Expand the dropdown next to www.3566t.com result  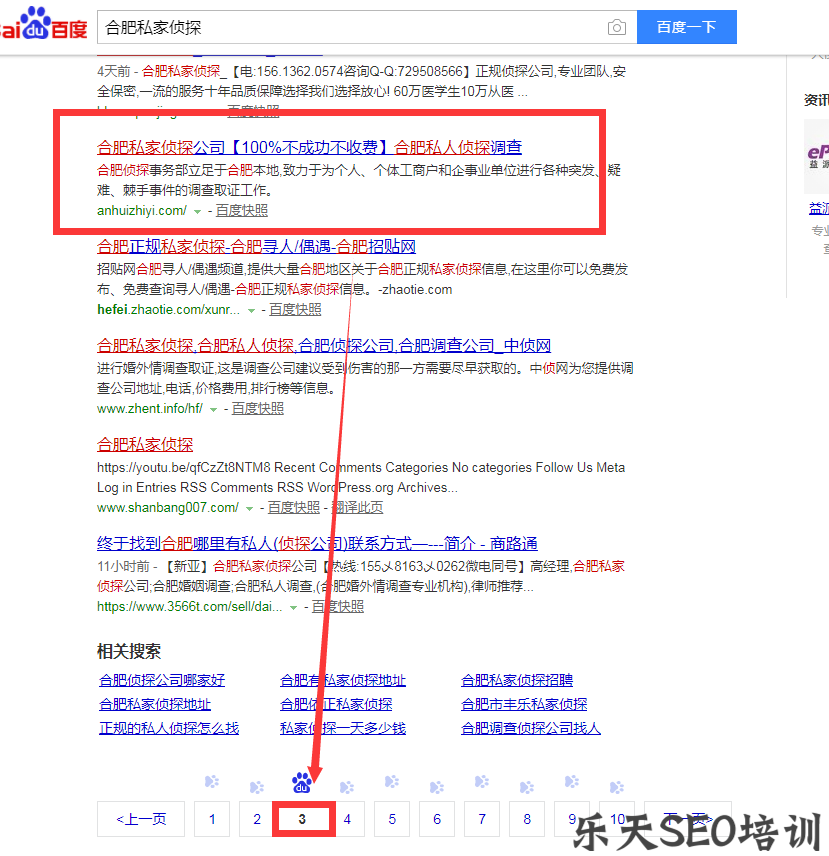[x=296, y=607]
